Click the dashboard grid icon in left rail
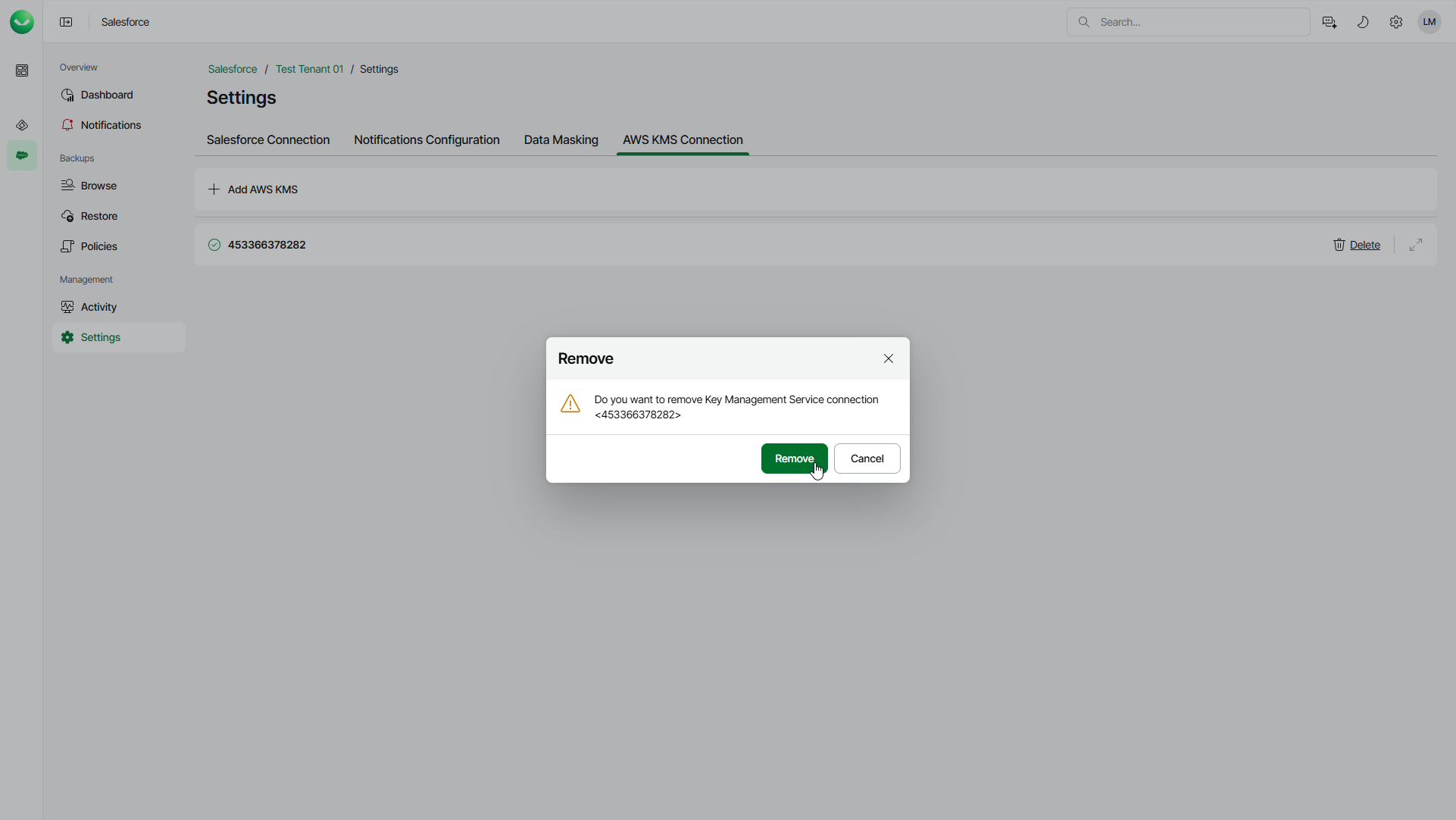Screen dimensions: 1456x820 point(22,70)
